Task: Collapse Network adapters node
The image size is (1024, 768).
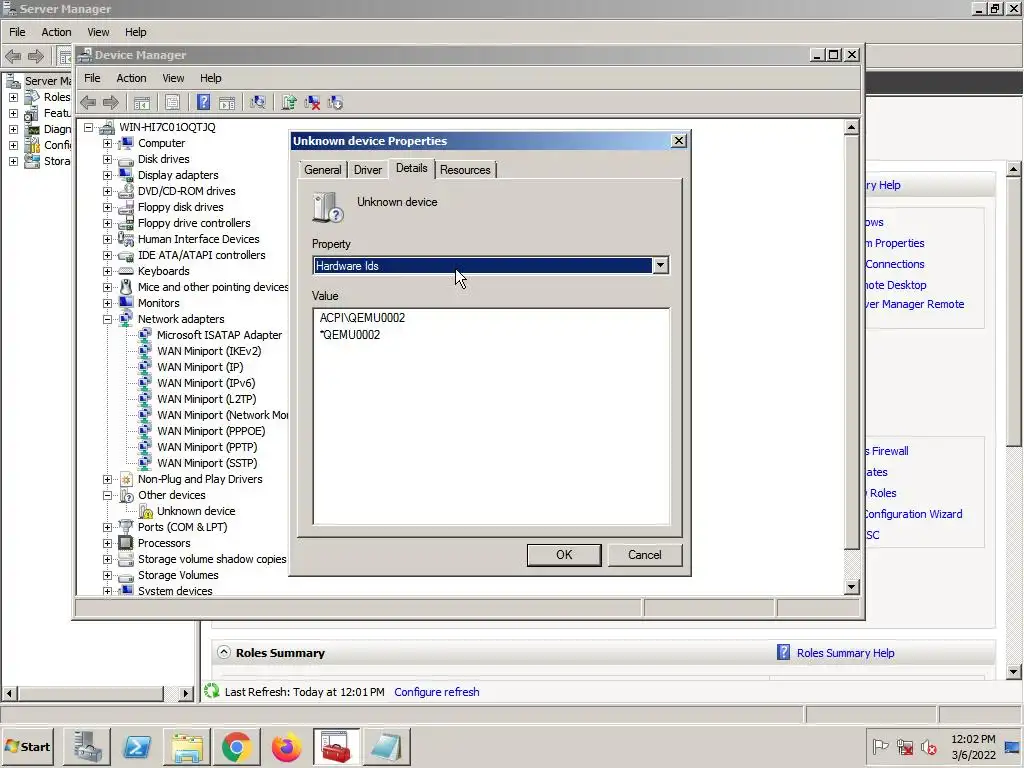Action: pos(107,319)
